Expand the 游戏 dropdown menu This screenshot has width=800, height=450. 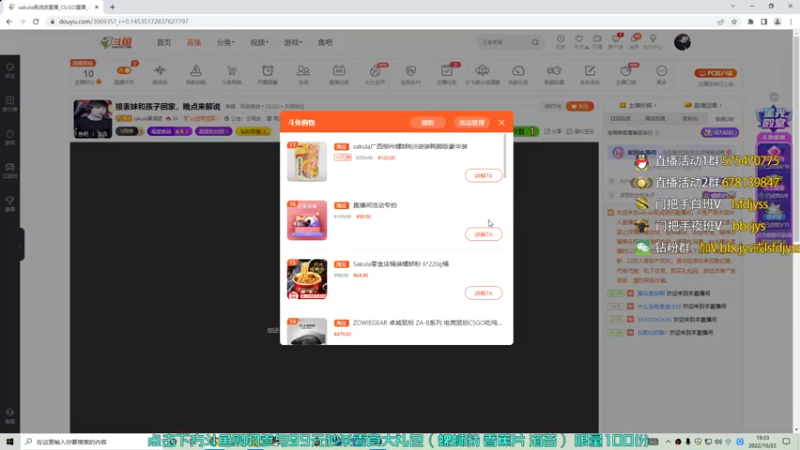point(293,42)
